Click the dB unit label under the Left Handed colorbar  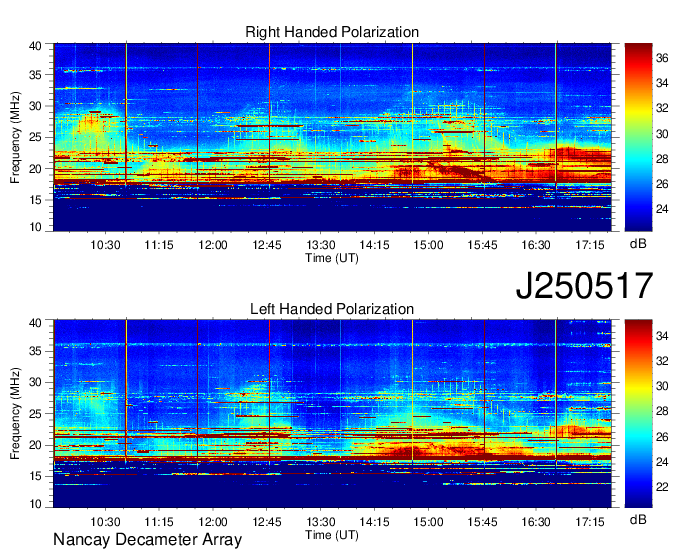(x=638, y=519)
